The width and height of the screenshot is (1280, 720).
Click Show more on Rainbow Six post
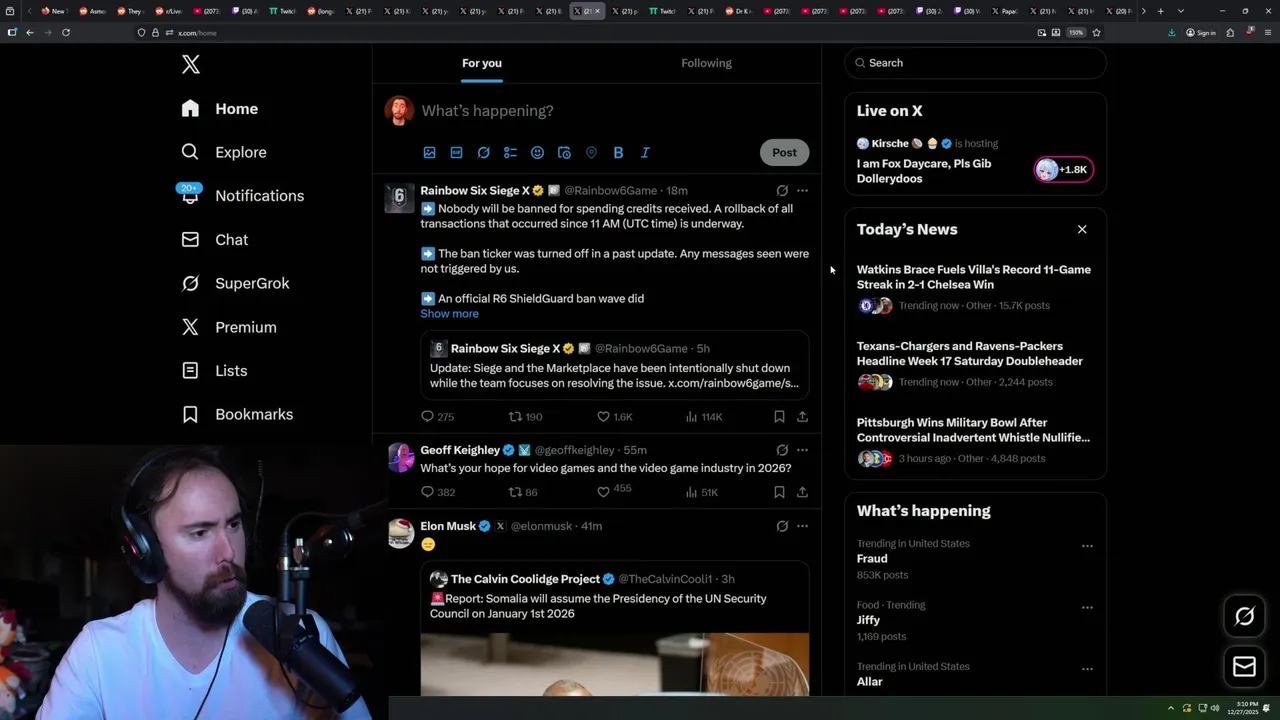[x=449, y=314]
